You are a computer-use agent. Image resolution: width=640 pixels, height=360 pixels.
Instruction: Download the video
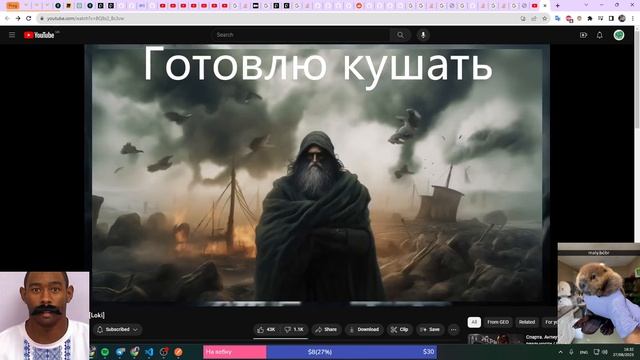[x=364, y=329]
